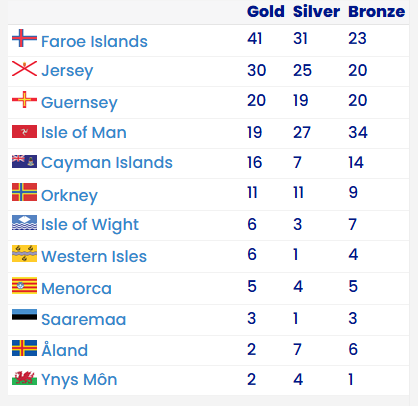Click the Faroe Islands flag icon
418x406 pixels.
(x=24, y=38)
